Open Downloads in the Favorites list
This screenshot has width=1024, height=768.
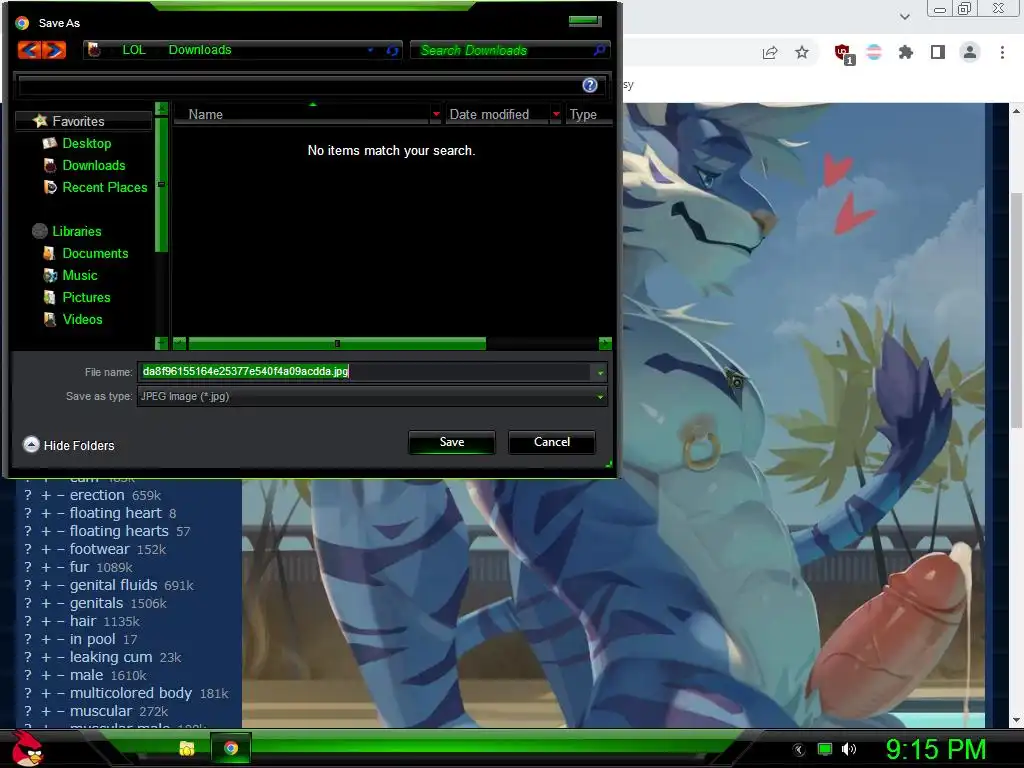(94, 165)
